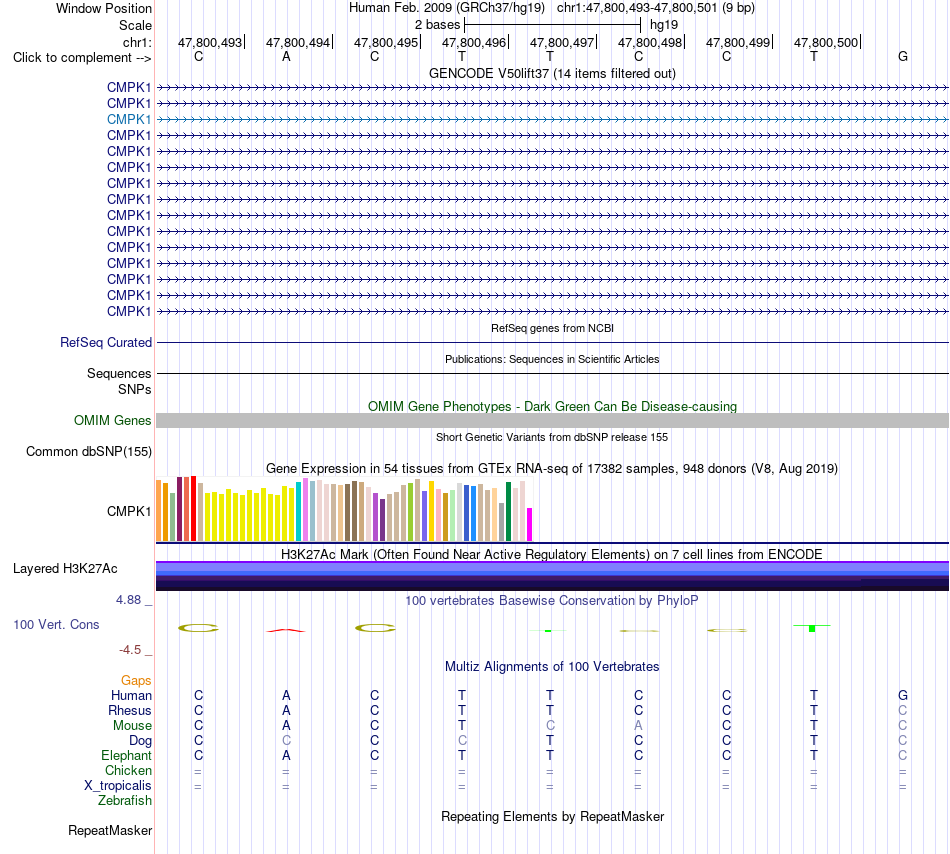Click the Gaps row label
The image size is (950, 854).
[x=136, y=681]
